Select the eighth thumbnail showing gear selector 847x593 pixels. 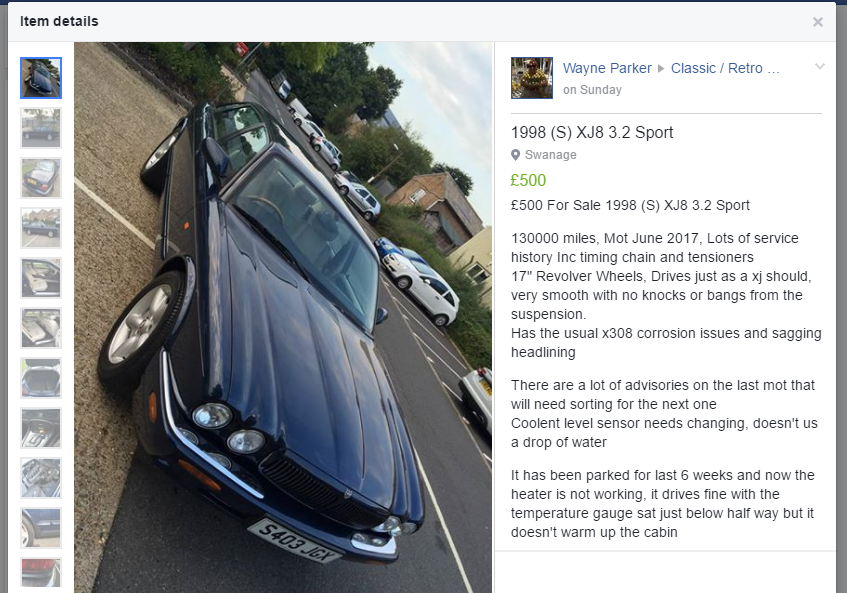coord(41,428)
